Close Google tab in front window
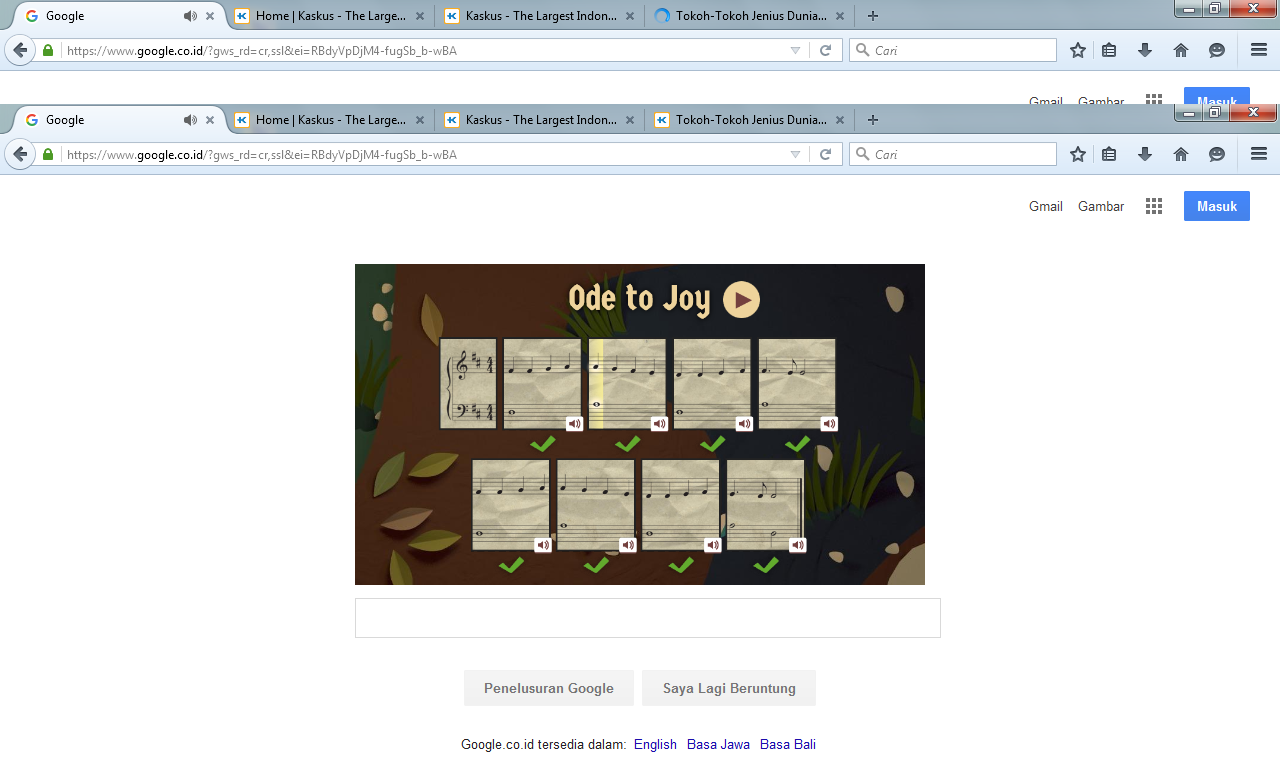The width and height of the screenshot is (1280, 768). pyautogui.click(x=210, y=120)
